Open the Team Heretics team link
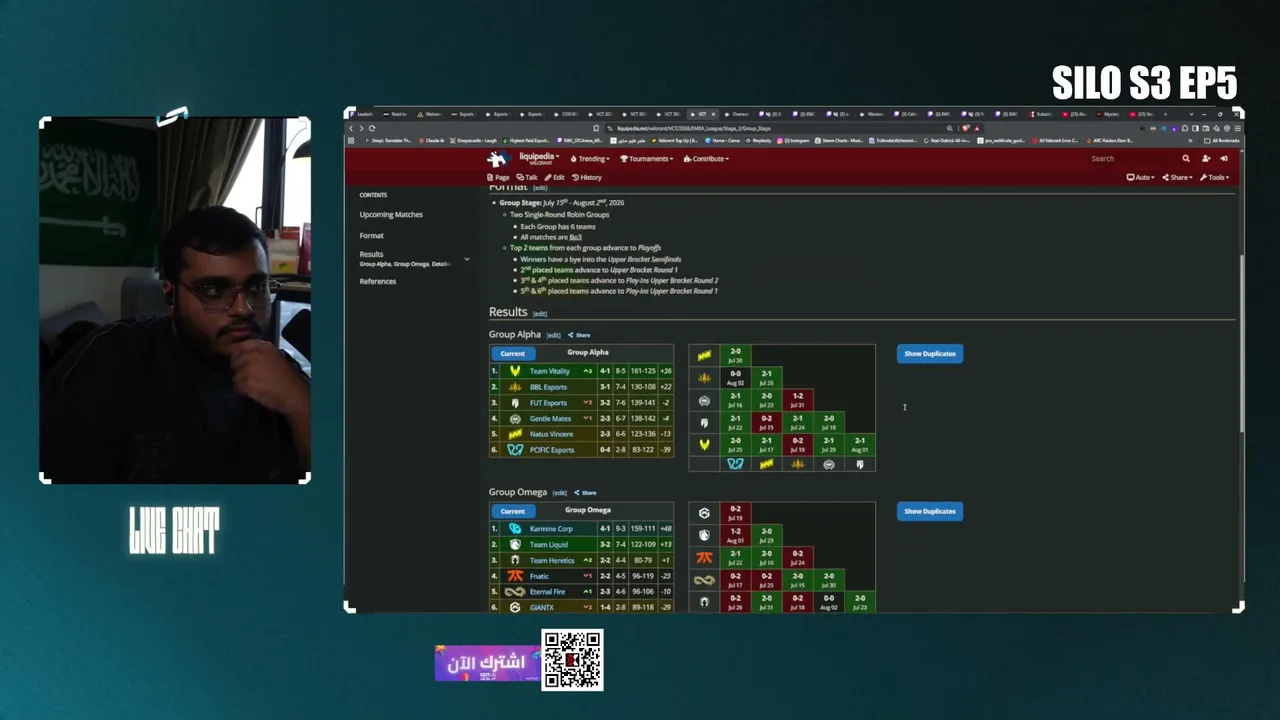Screen dimensions: 1280x720 552,560
